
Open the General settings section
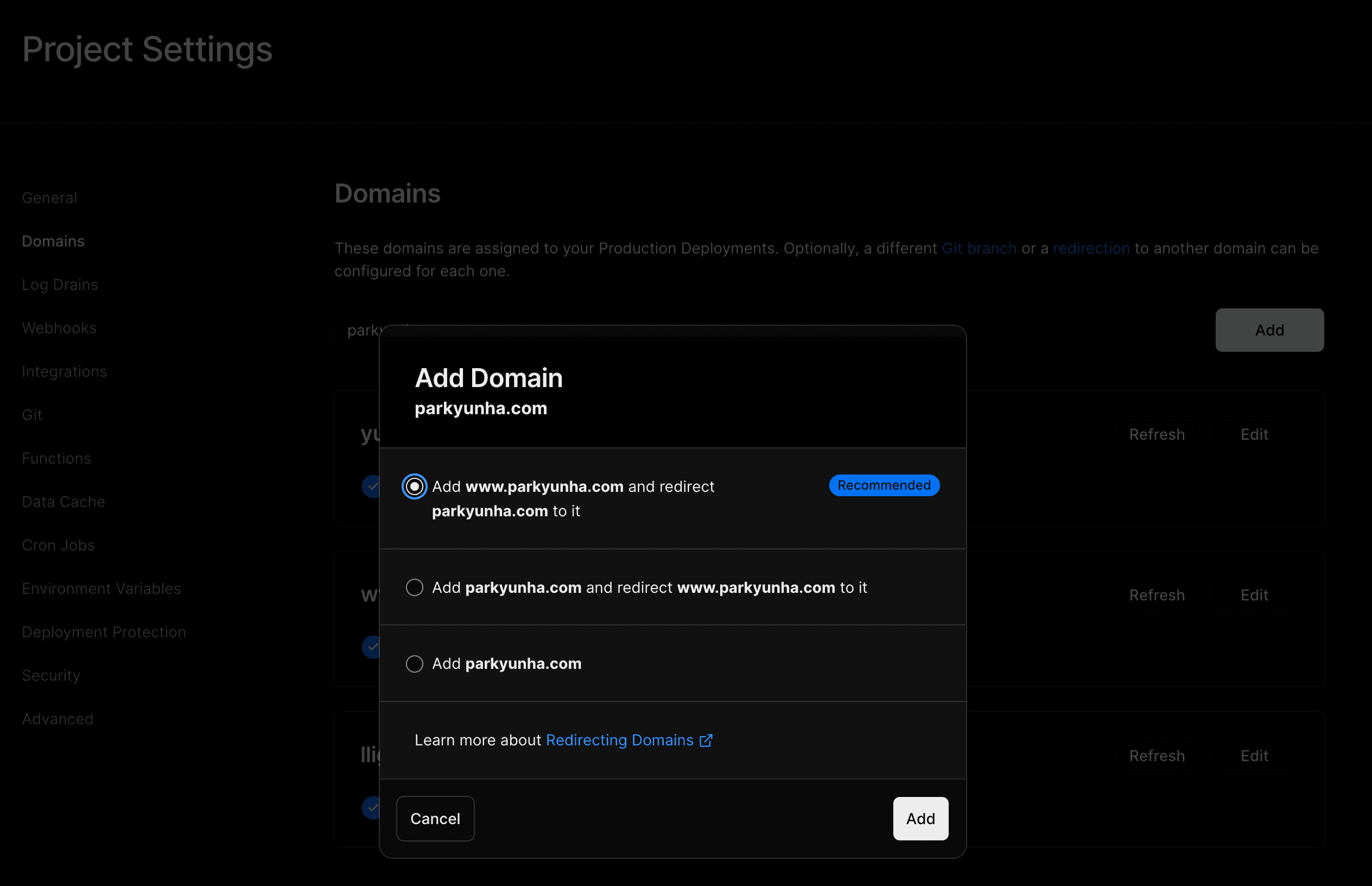coord(49,198)
